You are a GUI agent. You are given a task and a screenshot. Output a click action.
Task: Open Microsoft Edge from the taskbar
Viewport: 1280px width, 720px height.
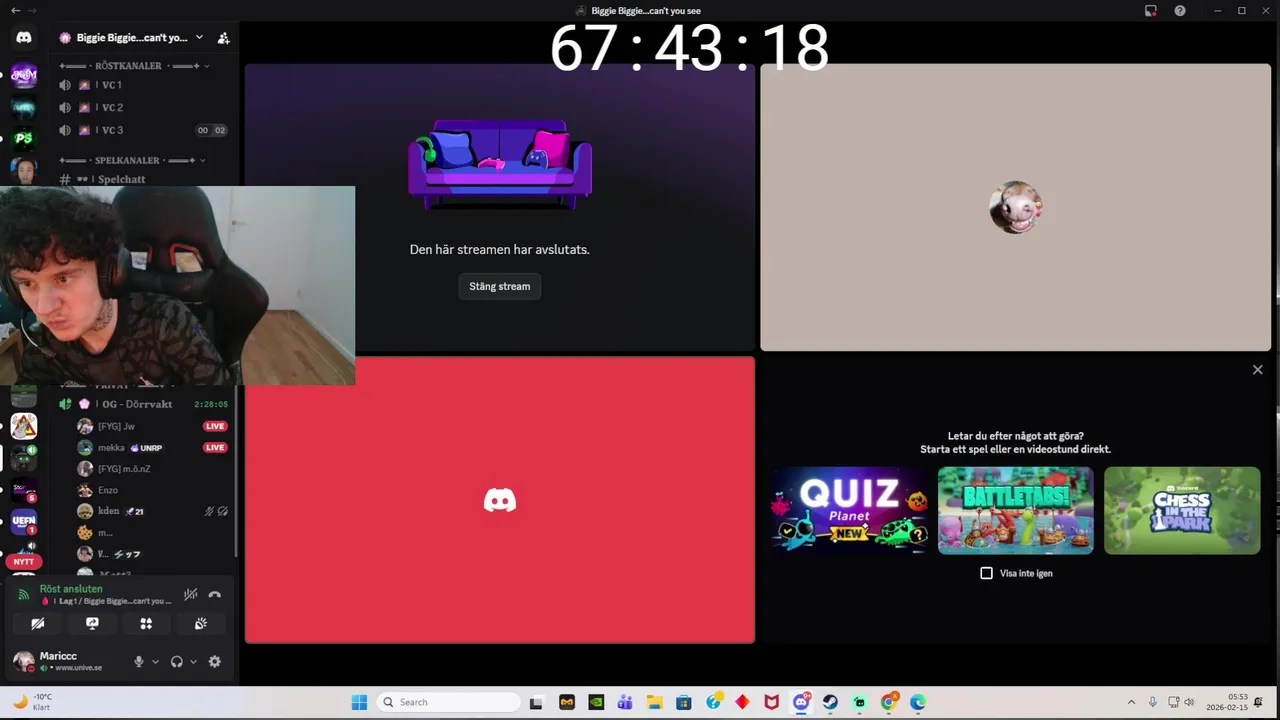click(x=918, y=702)
